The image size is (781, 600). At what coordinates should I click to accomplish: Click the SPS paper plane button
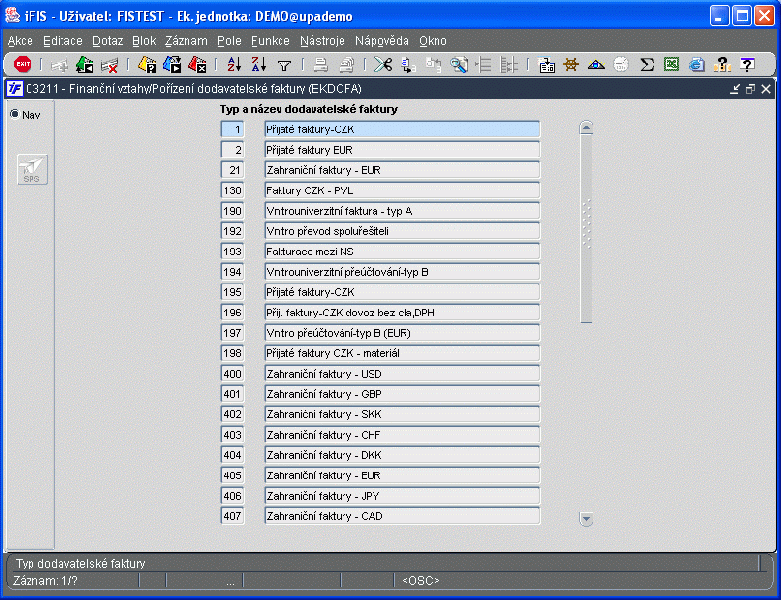point(32,169)
